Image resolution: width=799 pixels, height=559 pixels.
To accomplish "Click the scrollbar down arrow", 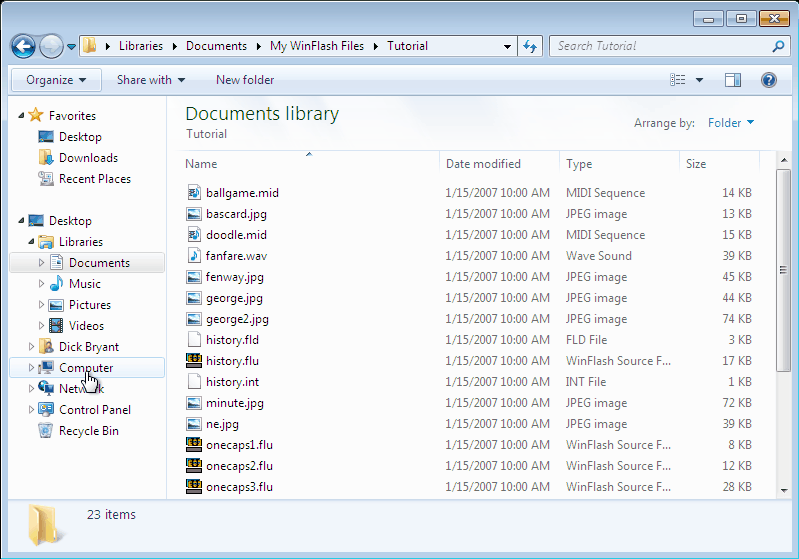I will 784,491.
